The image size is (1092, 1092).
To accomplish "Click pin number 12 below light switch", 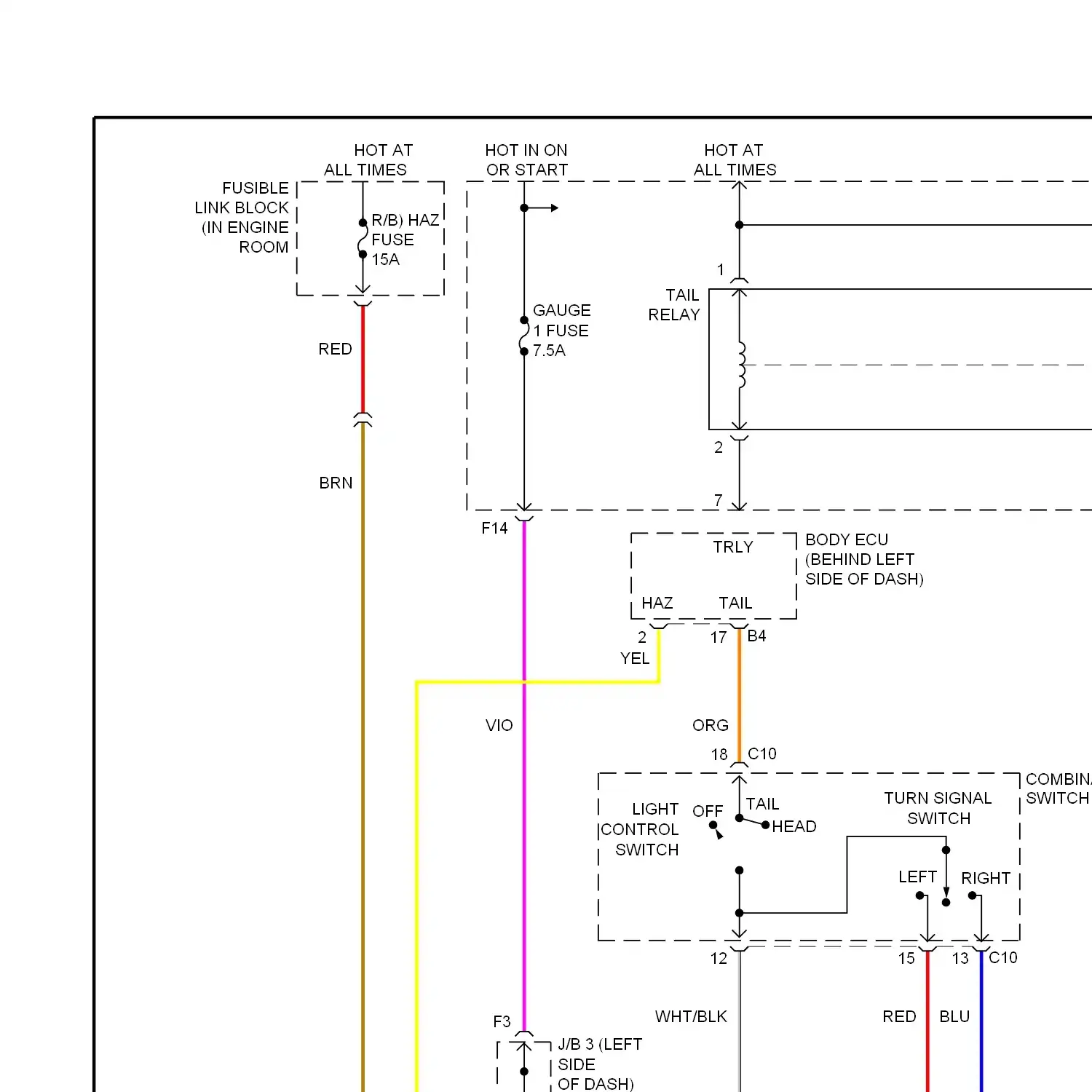I will point(719,959).
